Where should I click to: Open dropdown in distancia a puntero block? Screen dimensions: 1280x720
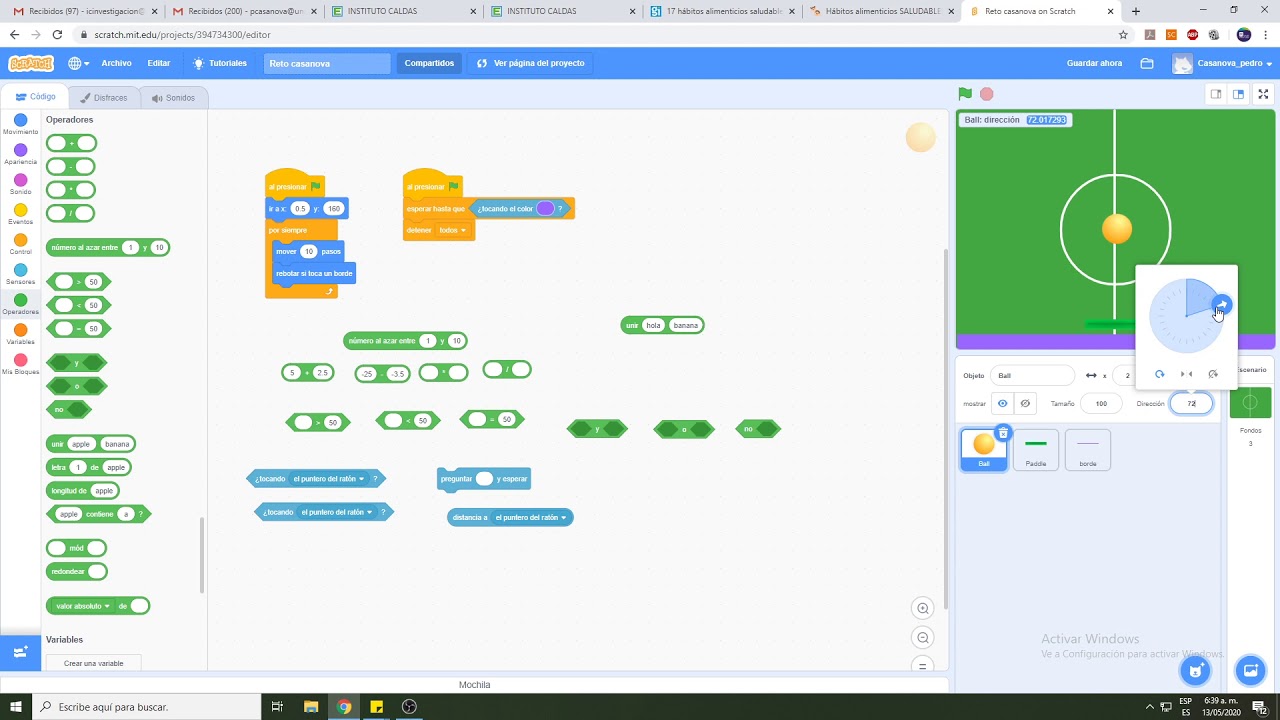(564, 518)
